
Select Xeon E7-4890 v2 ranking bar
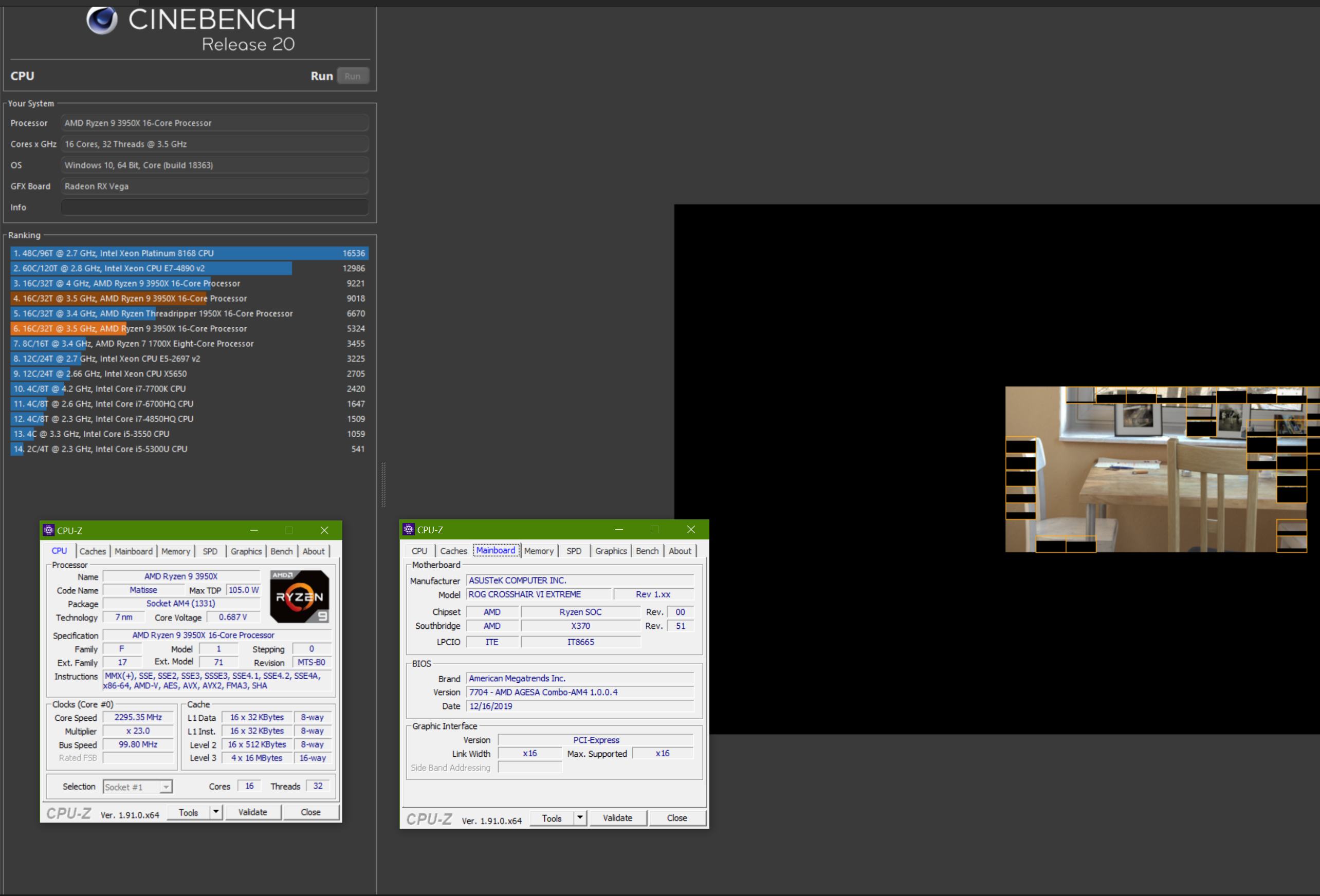tap(189, 268)
